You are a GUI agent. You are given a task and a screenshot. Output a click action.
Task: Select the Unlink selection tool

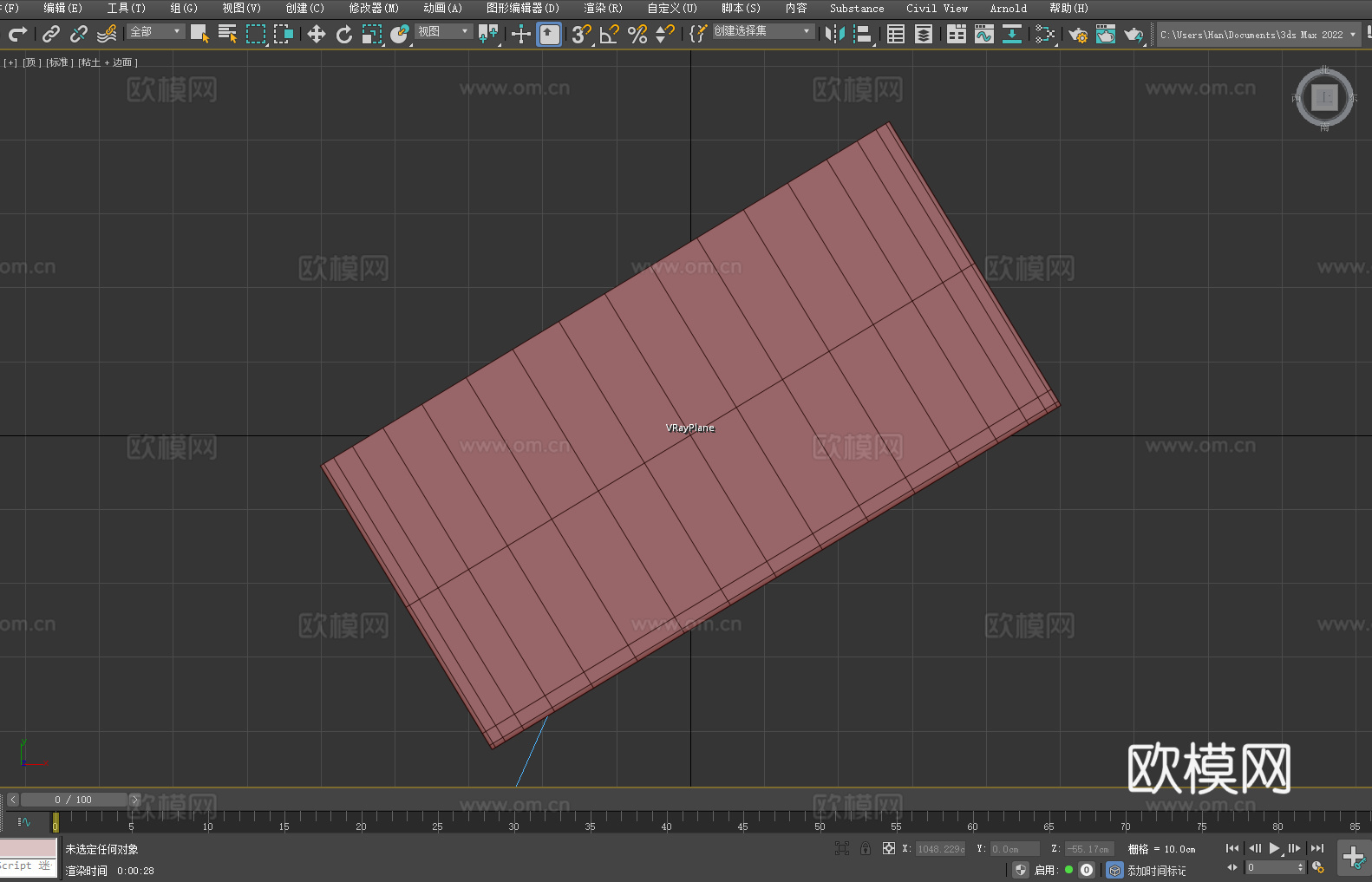coord(79,34)
